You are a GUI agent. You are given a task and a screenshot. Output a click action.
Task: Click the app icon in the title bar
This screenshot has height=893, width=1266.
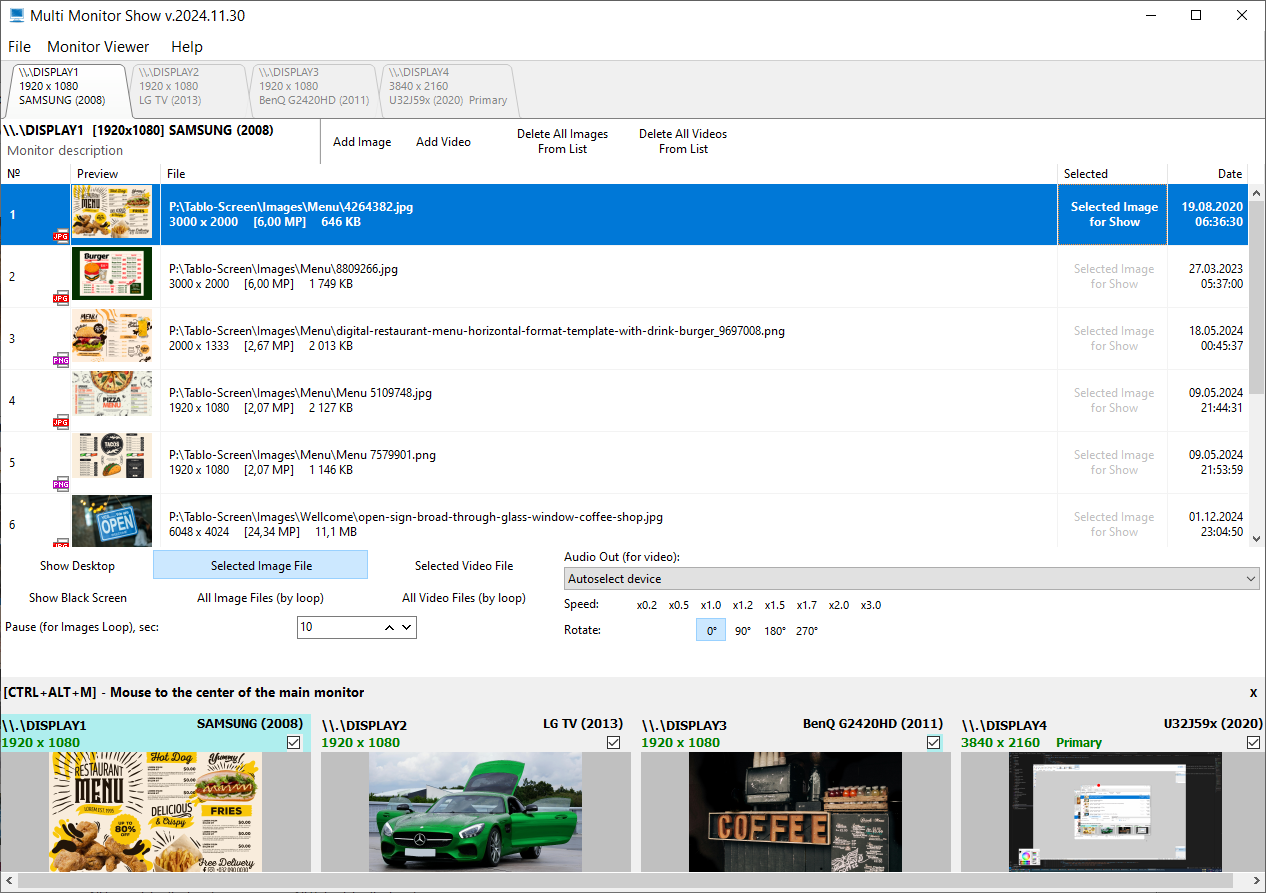coord(17,16)
